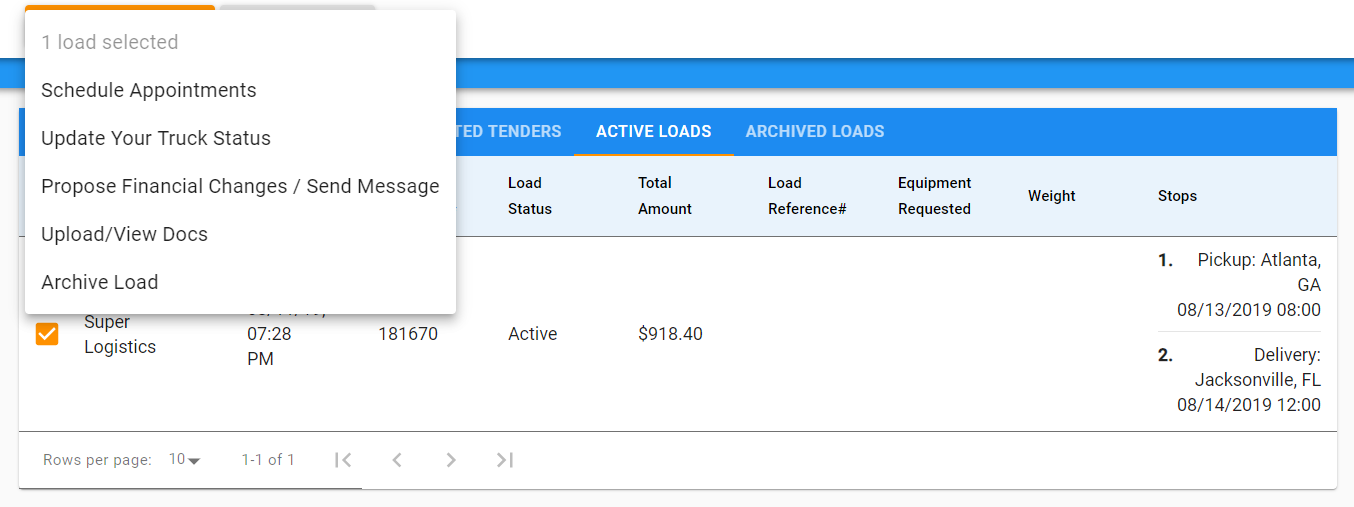Click the Load Reference# column header
This screenshot has height=507, width=1354.
tap(808, 196)
